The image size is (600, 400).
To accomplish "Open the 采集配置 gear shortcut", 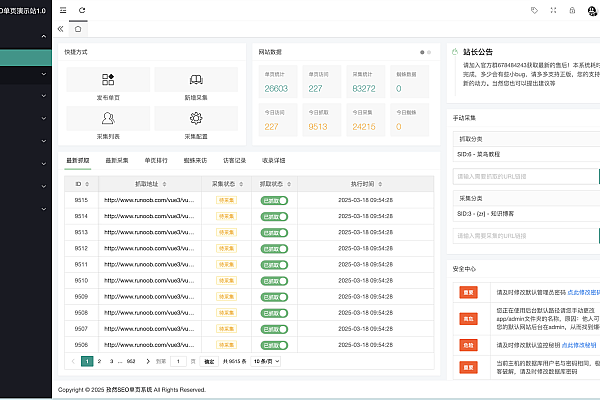I will 196,118.
